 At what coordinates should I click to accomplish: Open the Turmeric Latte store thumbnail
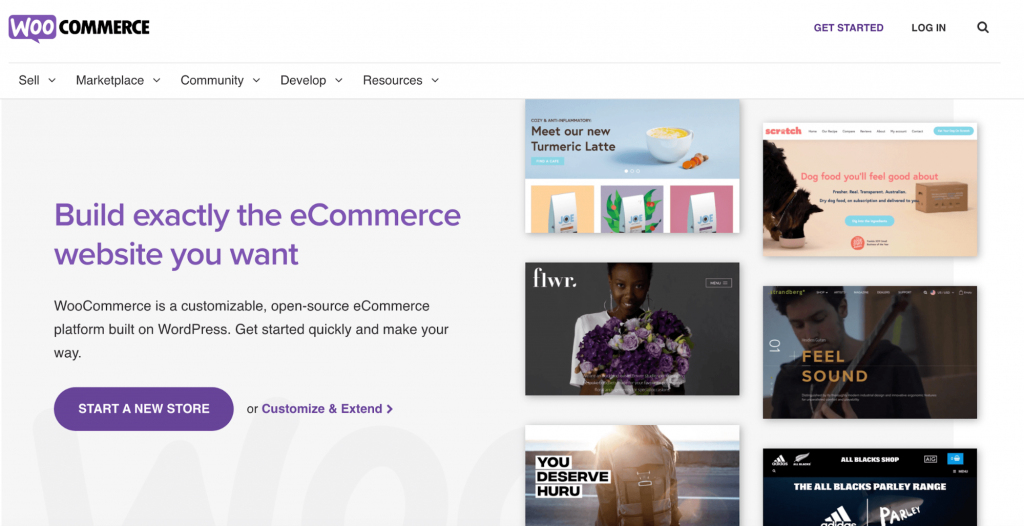pos(632,166)
